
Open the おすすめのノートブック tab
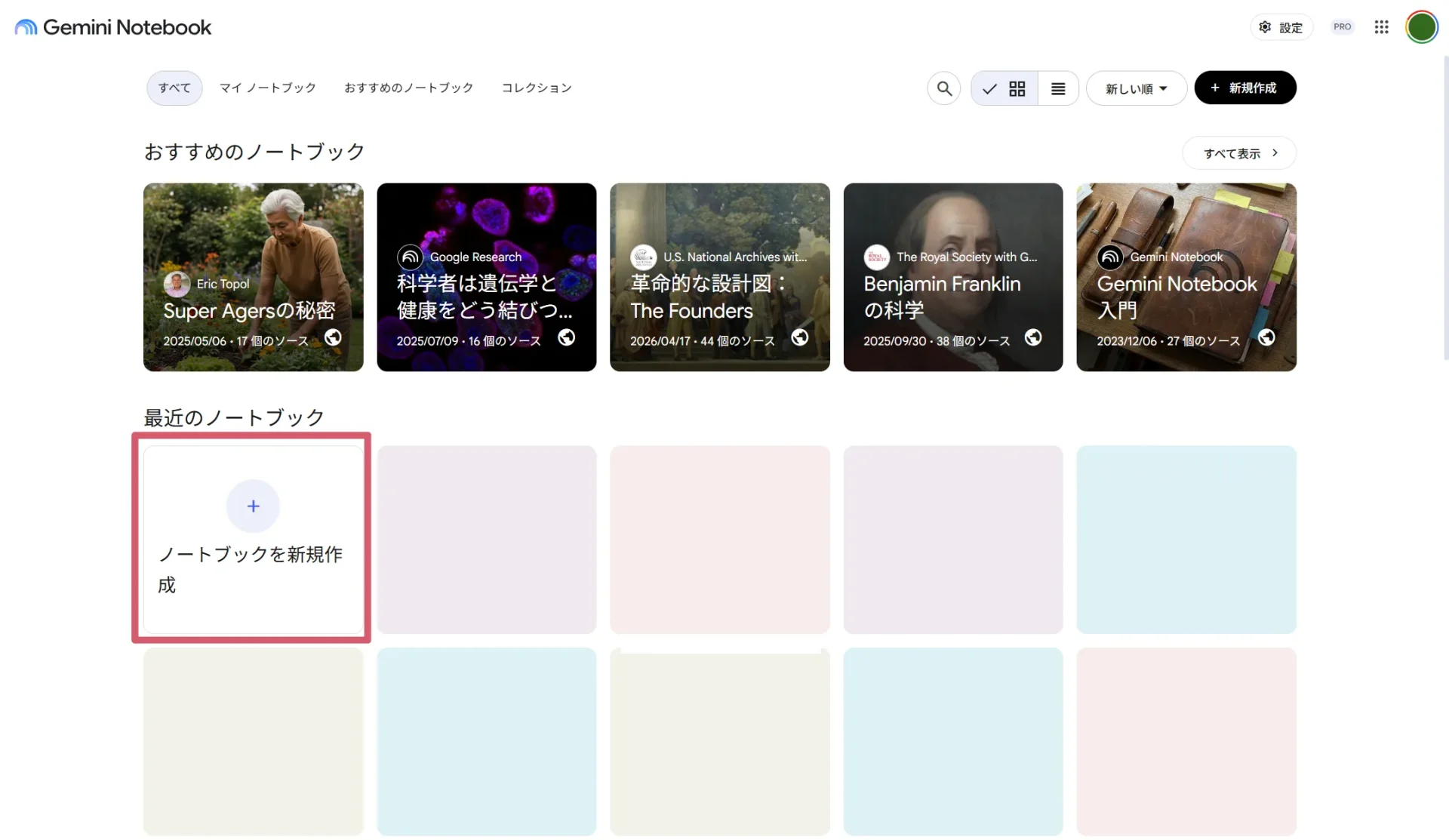(408, 88)
